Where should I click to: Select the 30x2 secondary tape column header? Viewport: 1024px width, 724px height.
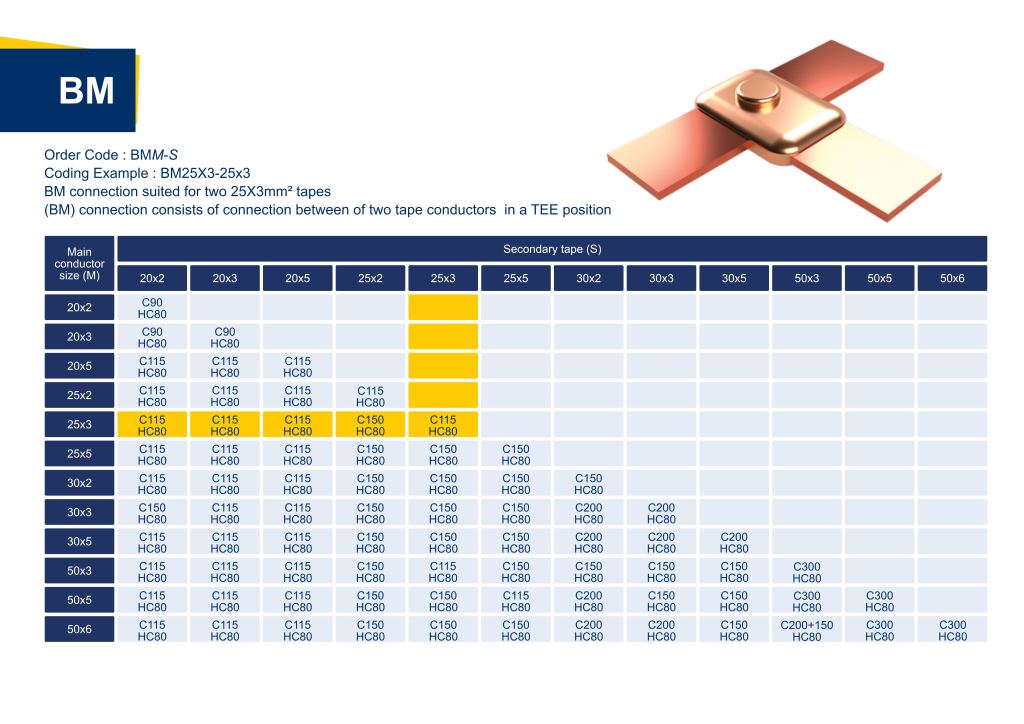point(588,279)
